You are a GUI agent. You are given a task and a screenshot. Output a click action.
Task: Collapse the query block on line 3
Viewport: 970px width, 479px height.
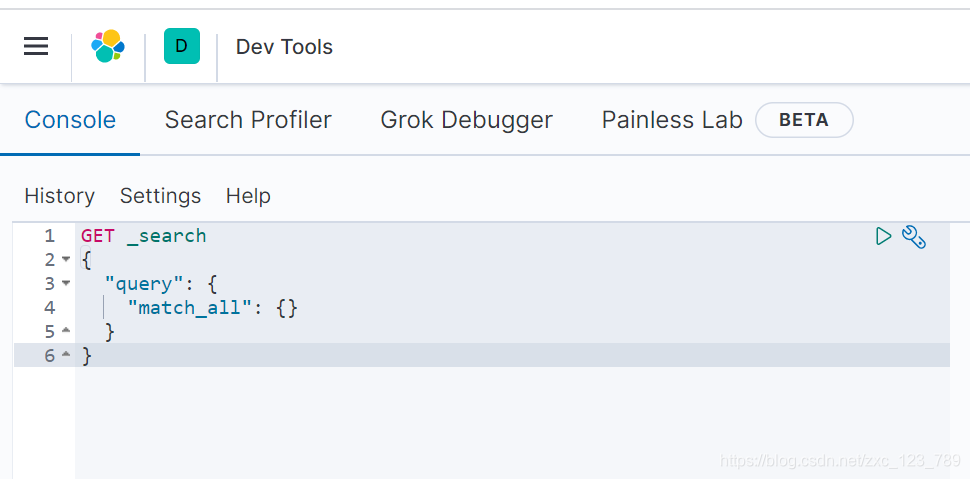[x=66, y=284]
